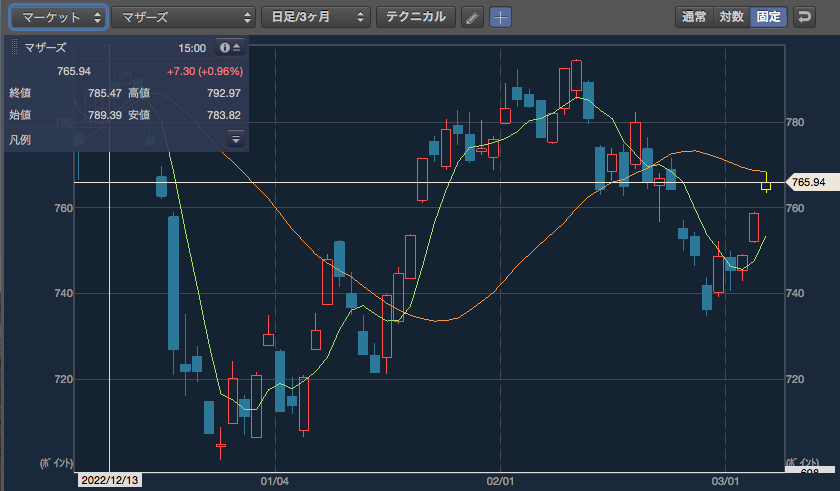Switch chart scale to 固定
Viewport: 840px width, 491px height.
tap(768, 17)
